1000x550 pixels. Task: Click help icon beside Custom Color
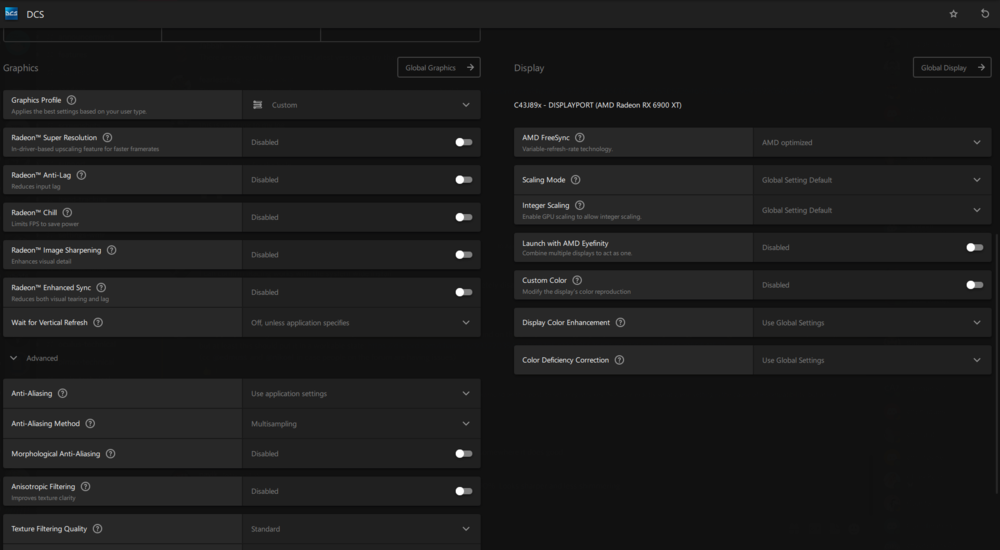(x=577, y=281)
